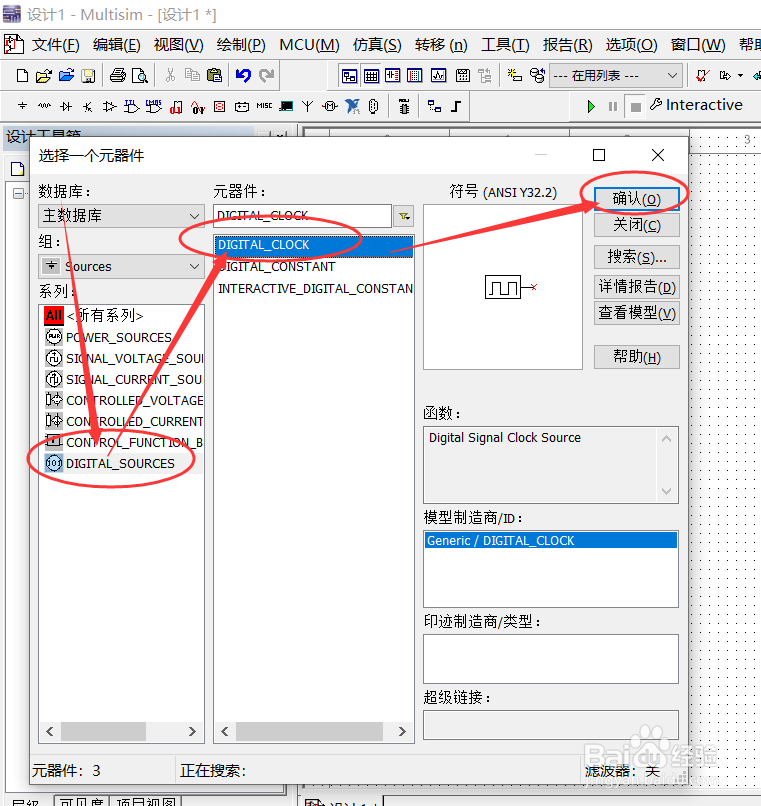761x806 pixels.
Task: Open the 文件(F) menu
Action: (x=56, y=45)
